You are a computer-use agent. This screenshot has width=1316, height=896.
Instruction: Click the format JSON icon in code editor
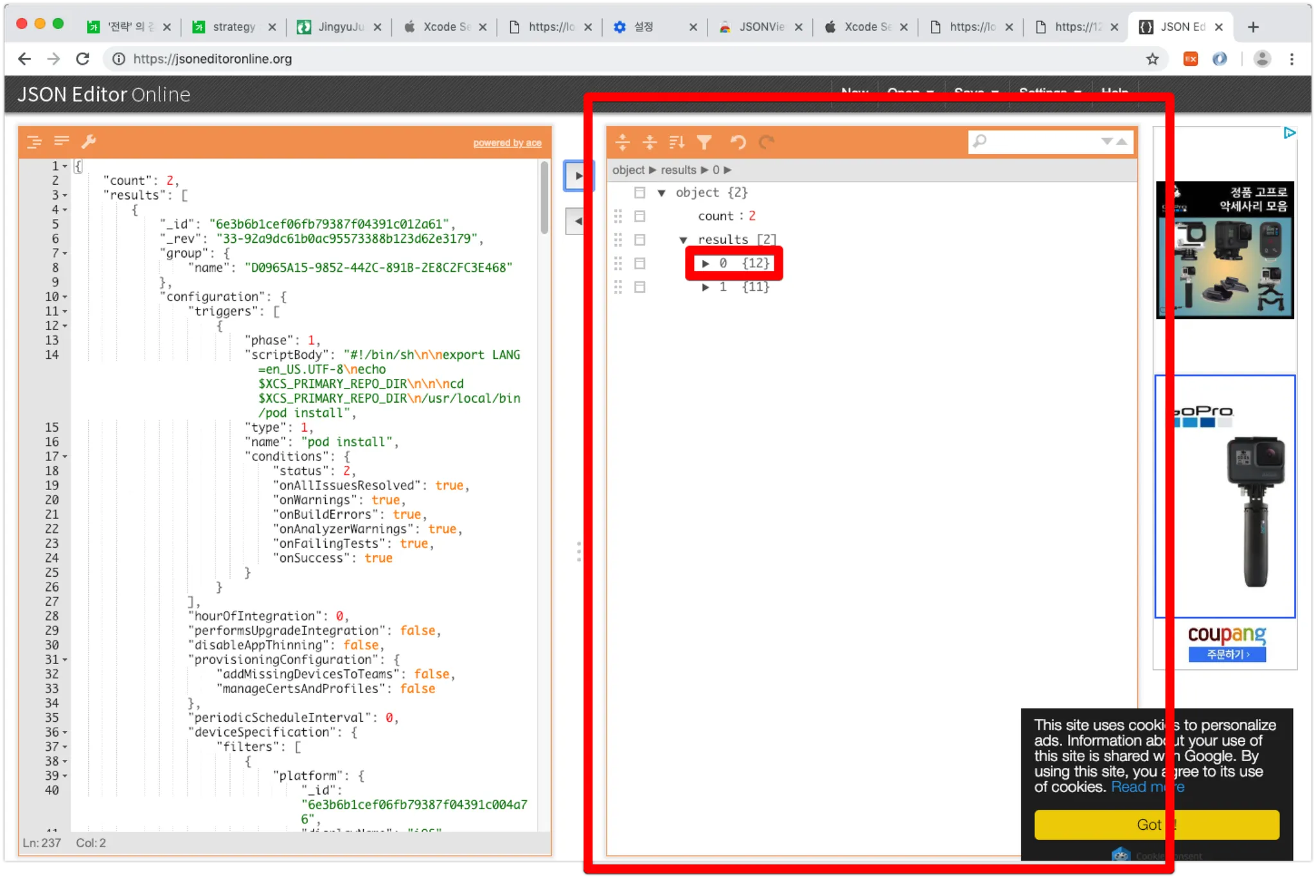coord(34,142)
